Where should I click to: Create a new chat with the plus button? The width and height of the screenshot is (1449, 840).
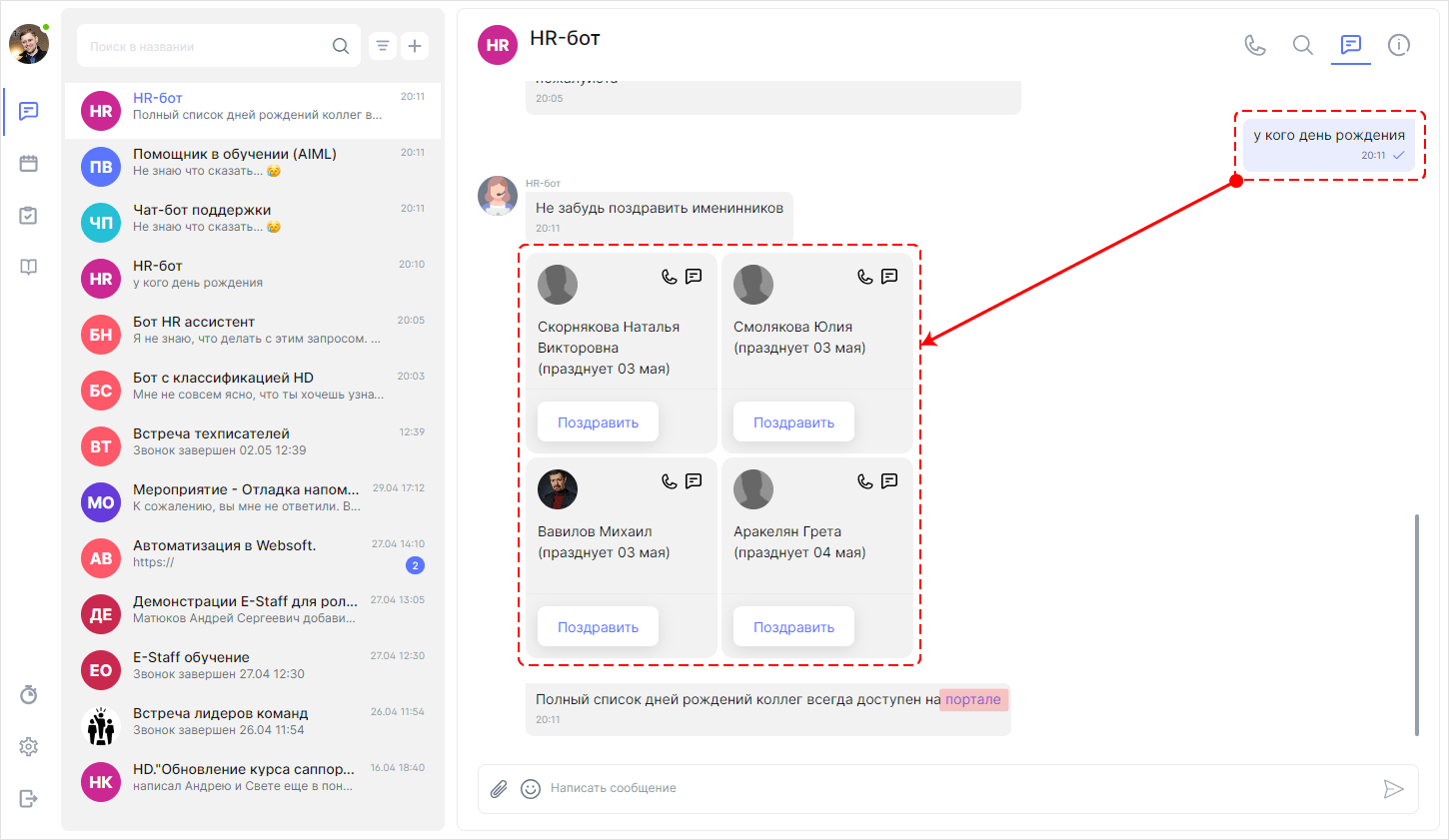coord(415,45)
